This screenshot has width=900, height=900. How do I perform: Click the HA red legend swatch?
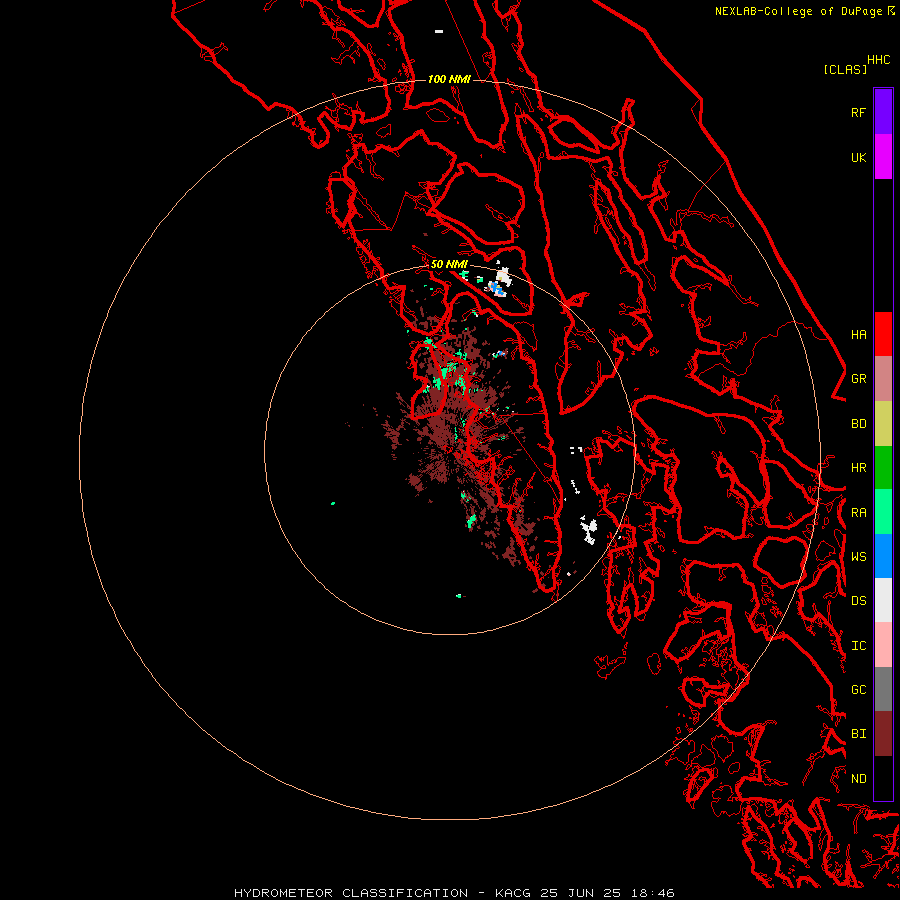pyautogui.click(x=883, y=334)
